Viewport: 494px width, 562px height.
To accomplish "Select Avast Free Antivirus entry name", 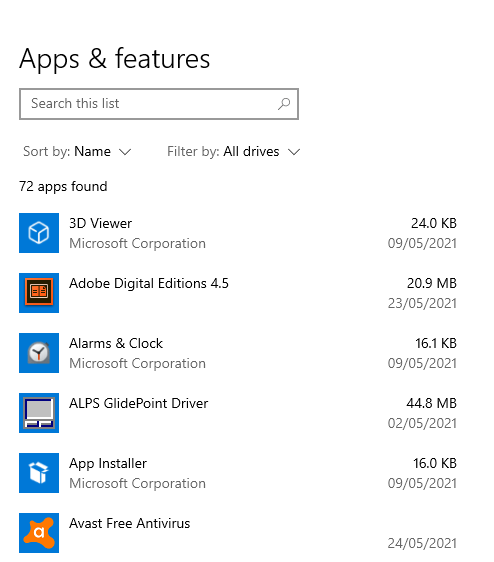I will 129,524.
